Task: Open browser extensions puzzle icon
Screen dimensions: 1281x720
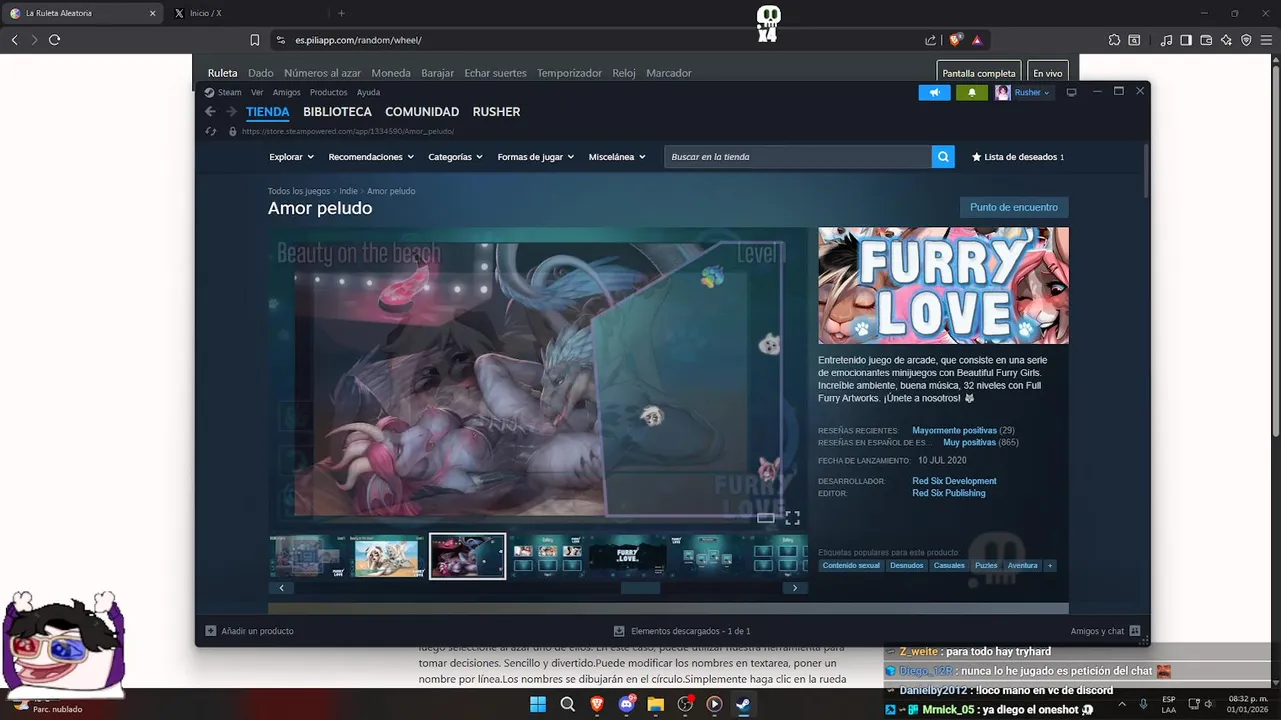Action: [1114, 40]
